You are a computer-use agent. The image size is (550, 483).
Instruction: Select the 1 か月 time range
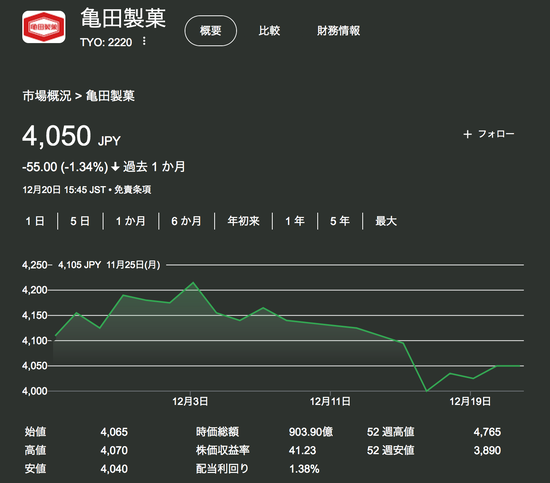[x=130, y=221]
